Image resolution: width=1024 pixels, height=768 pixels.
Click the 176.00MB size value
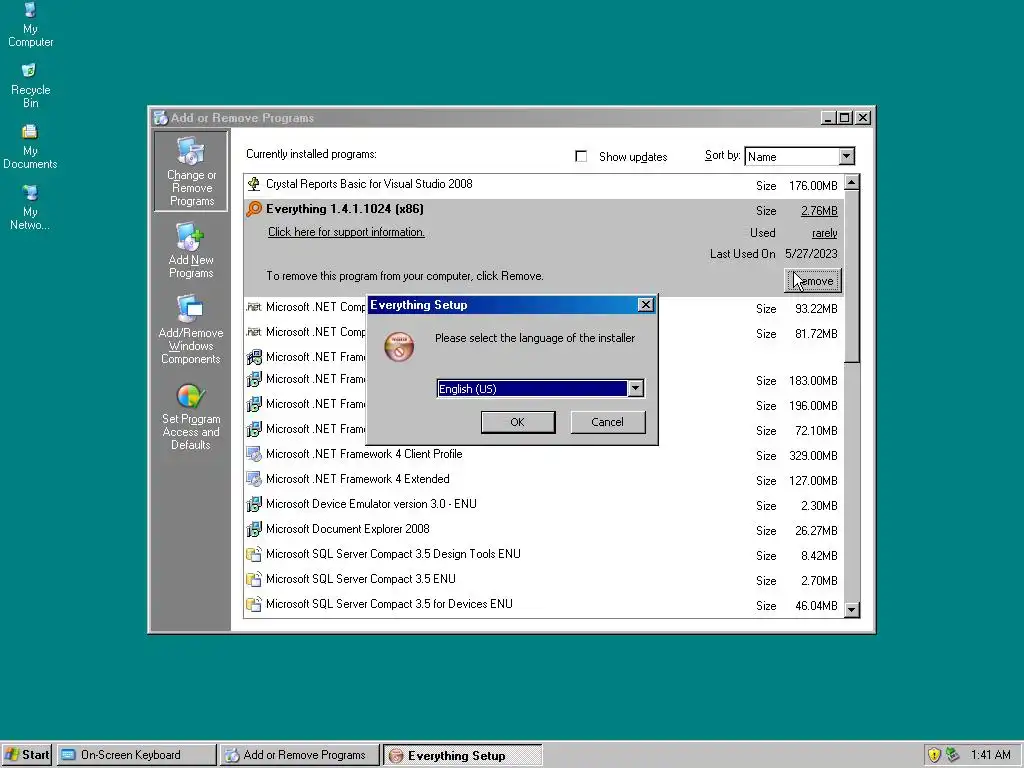coord(813,186)
